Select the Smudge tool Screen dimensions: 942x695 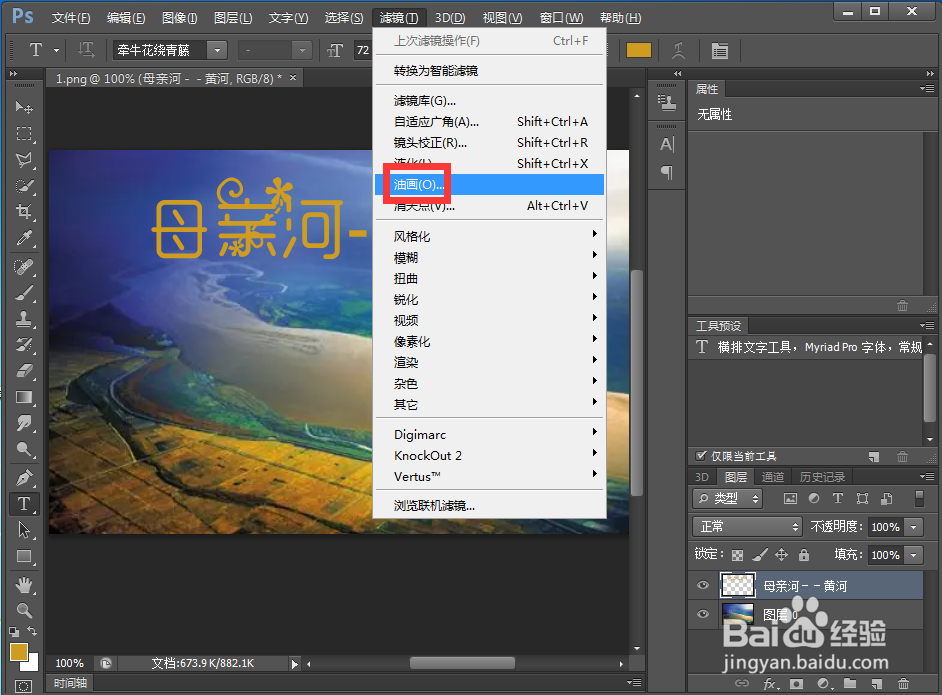24,423
